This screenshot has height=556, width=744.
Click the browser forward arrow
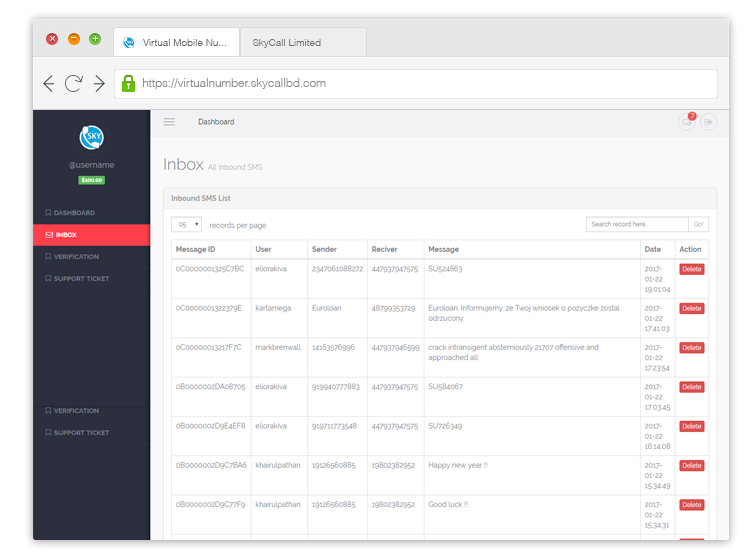(99, 83)
